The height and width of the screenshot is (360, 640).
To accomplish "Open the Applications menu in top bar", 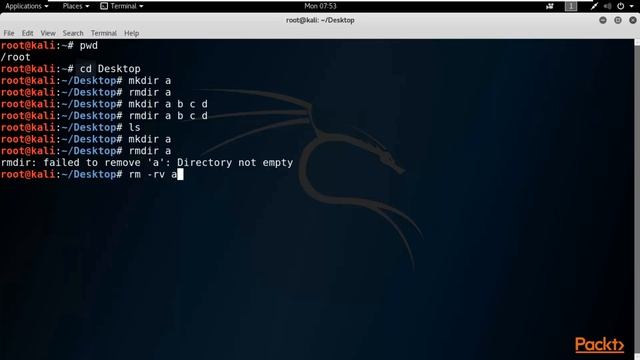I will point(27,6).
